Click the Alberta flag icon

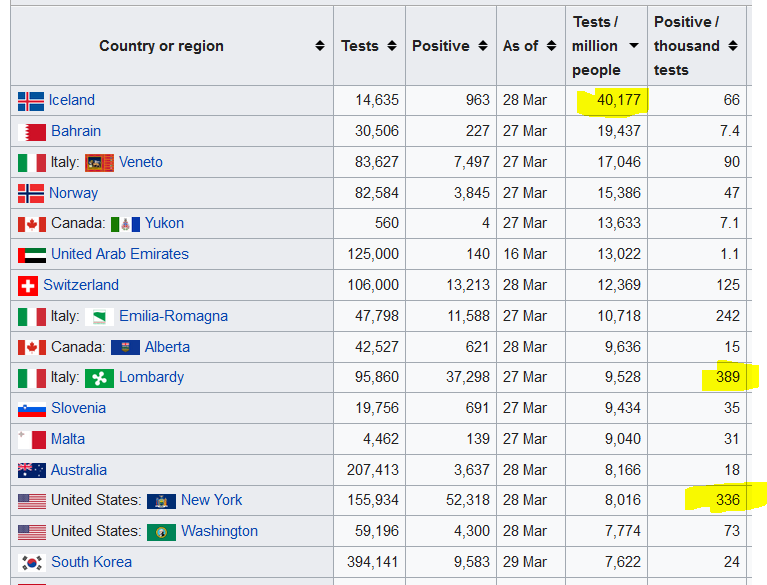pyautogui.click(x=125, y=347)
